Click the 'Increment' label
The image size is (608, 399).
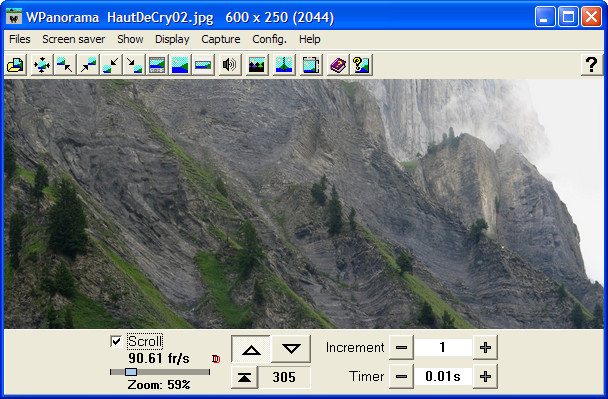355,347
